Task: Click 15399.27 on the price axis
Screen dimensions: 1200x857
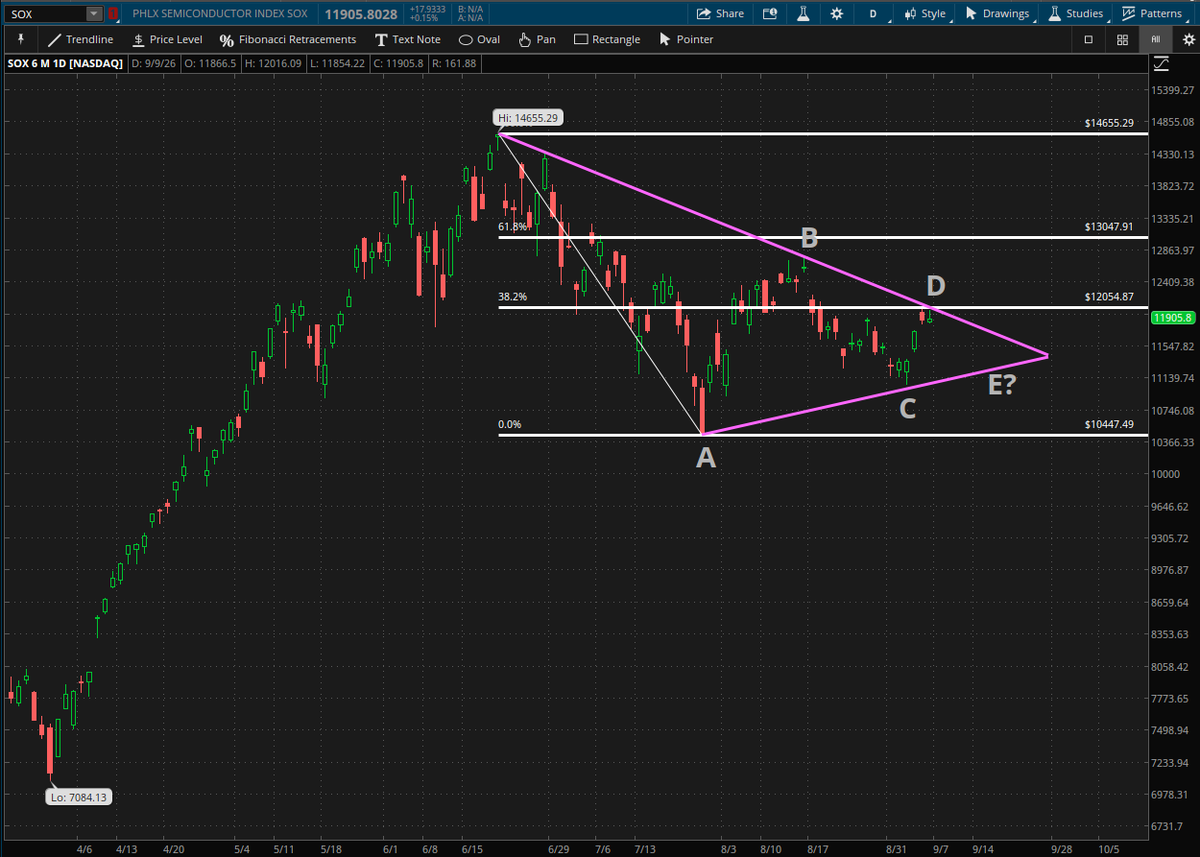Action: (1174, 90)
